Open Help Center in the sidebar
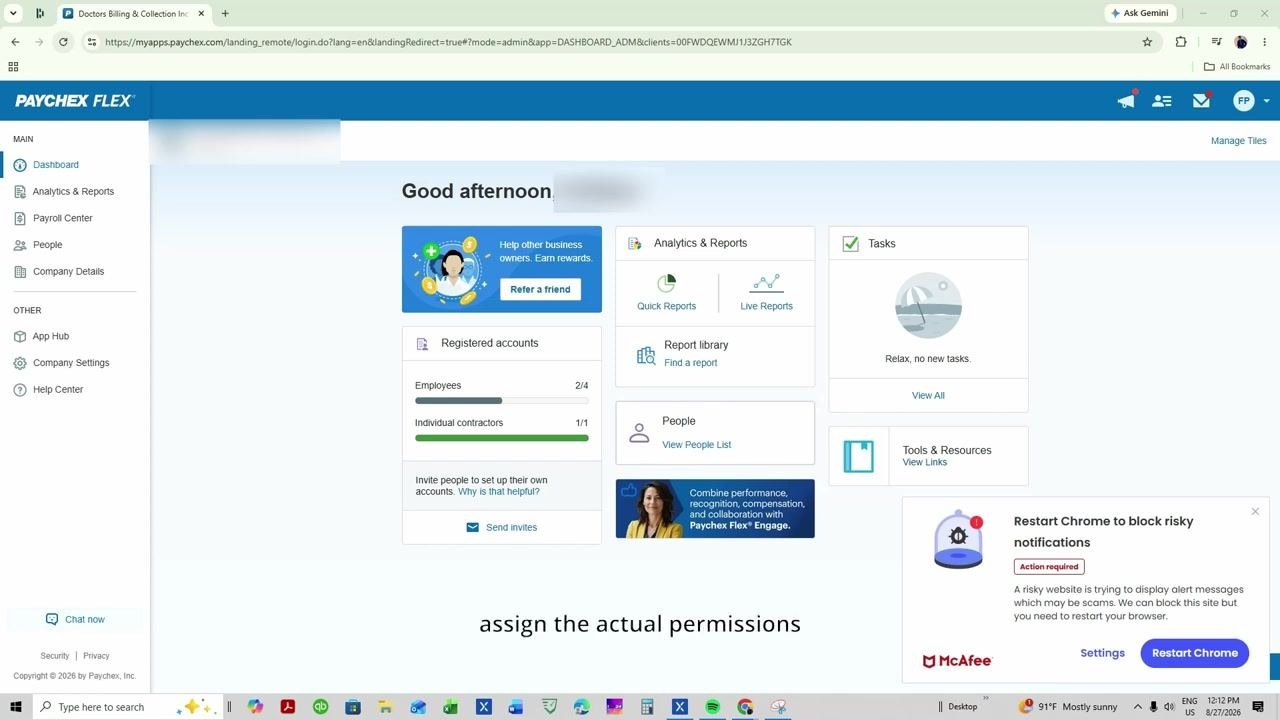1280x720 pixels. point(58,390)
